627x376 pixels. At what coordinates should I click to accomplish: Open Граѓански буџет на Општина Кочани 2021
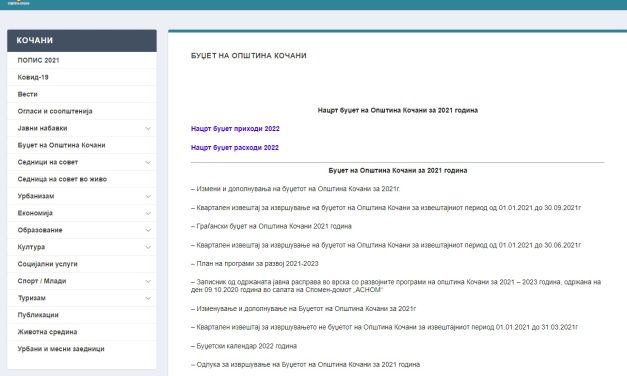pos(274,226)
